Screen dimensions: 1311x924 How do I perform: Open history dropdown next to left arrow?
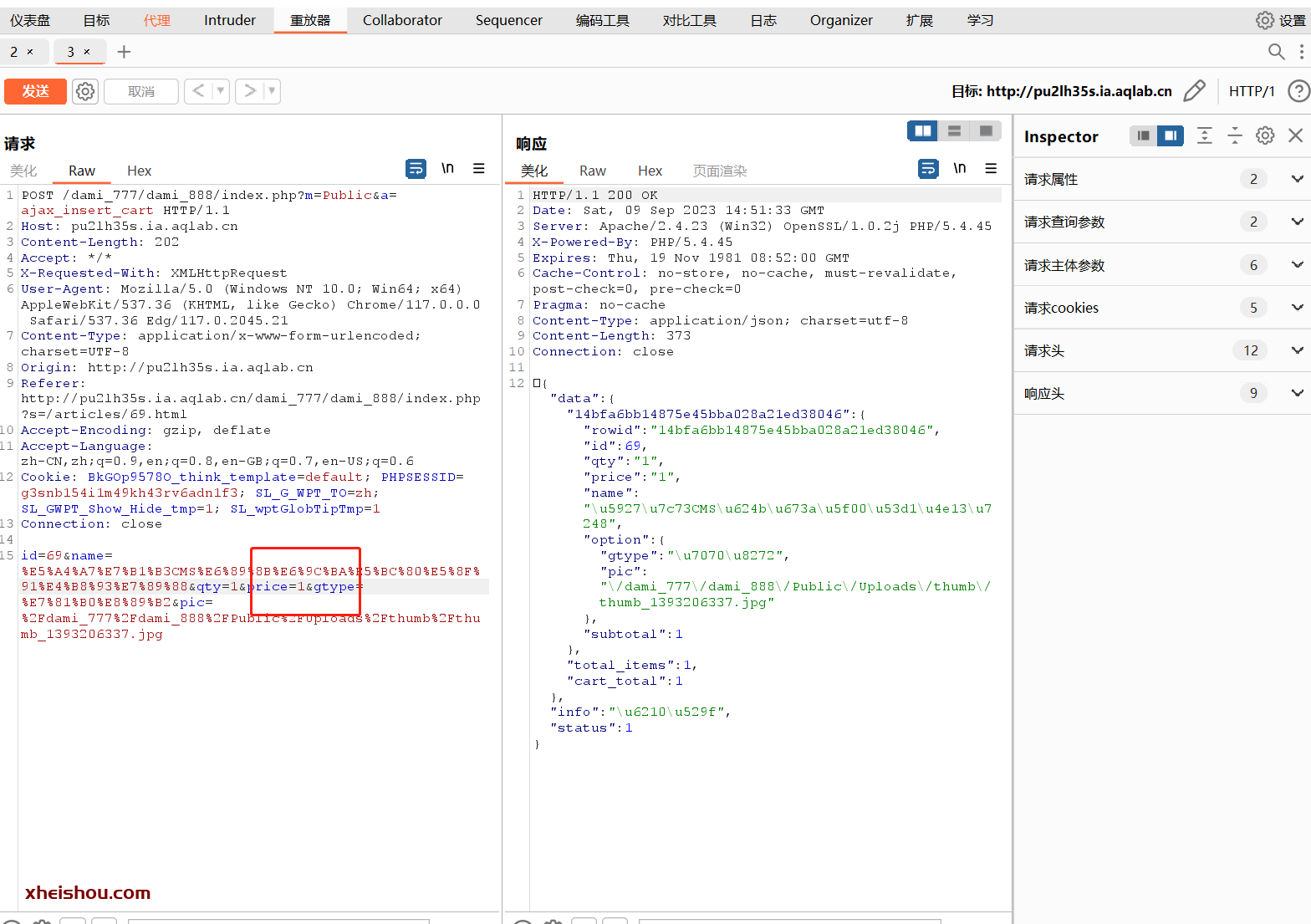[x=221, y=90]
